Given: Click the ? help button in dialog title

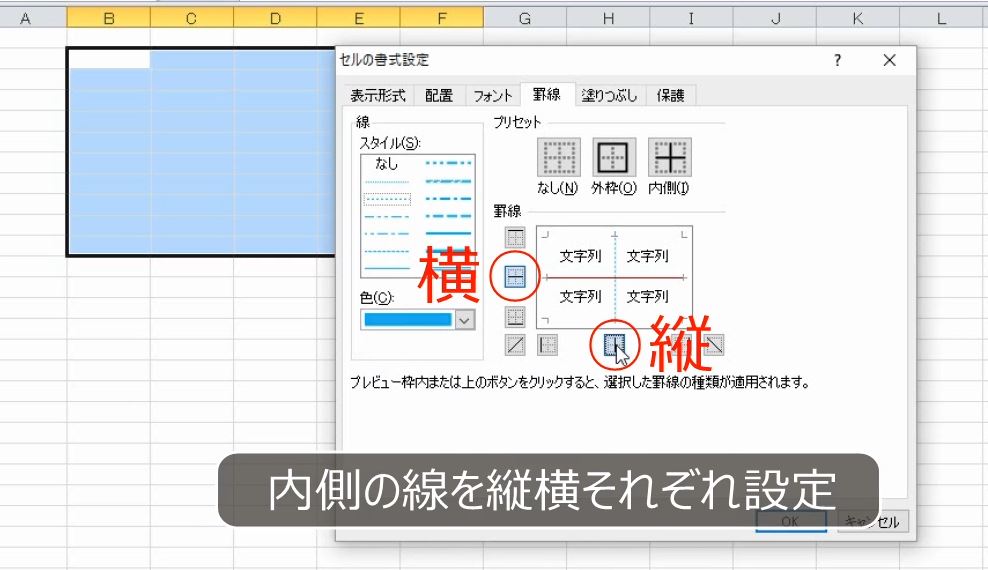Looking at the screenshot, I should click(x=837, y=60).
